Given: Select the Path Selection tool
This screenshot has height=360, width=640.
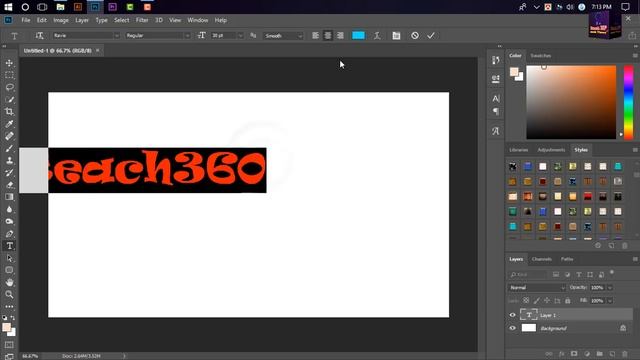Looking at the screenshot, I should coord(9,258).
